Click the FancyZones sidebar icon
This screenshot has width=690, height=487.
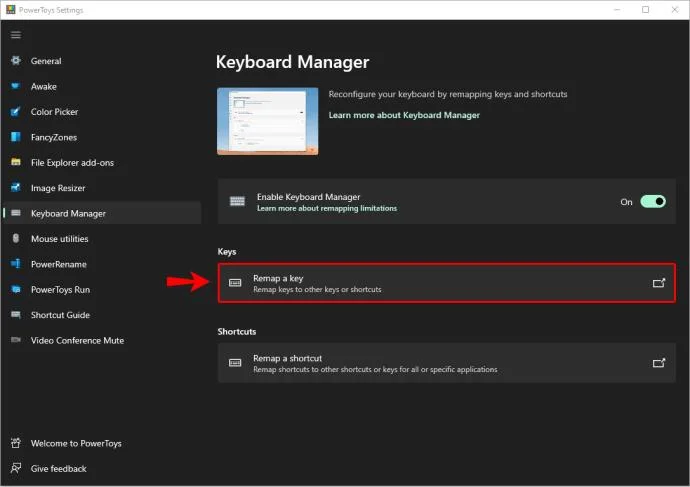(16, 137)
